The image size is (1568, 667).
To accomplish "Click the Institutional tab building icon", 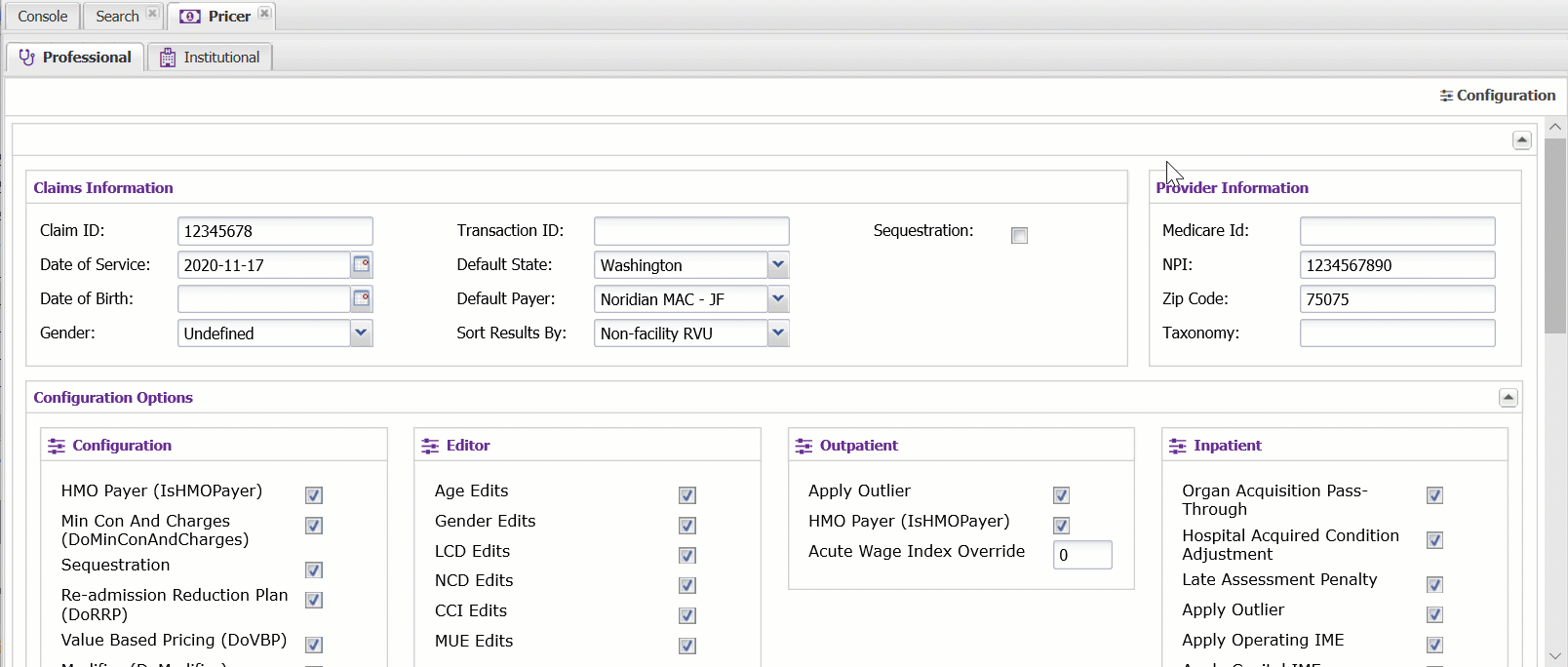I will pos(168,58).
